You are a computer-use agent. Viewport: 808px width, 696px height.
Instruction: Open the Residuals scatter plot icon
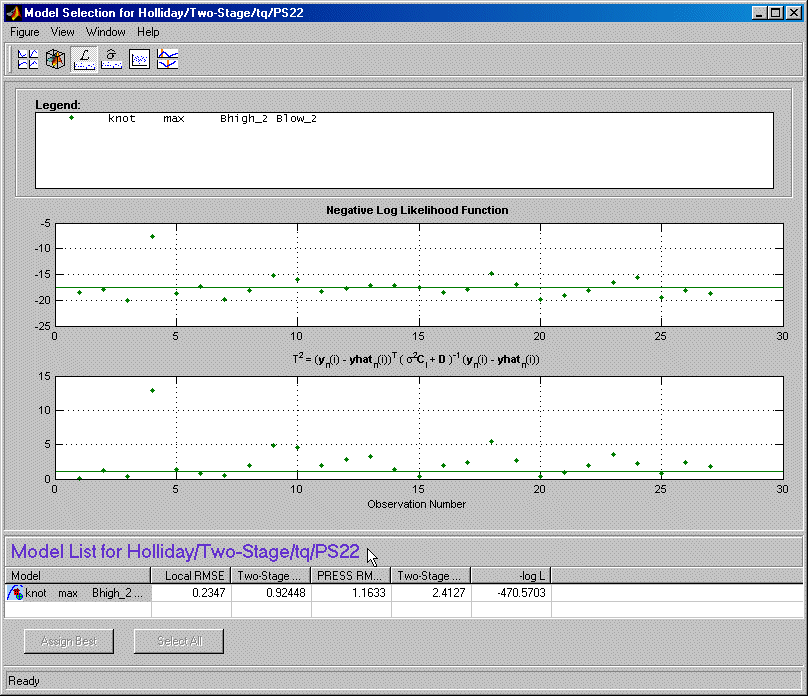coord(139,59)
